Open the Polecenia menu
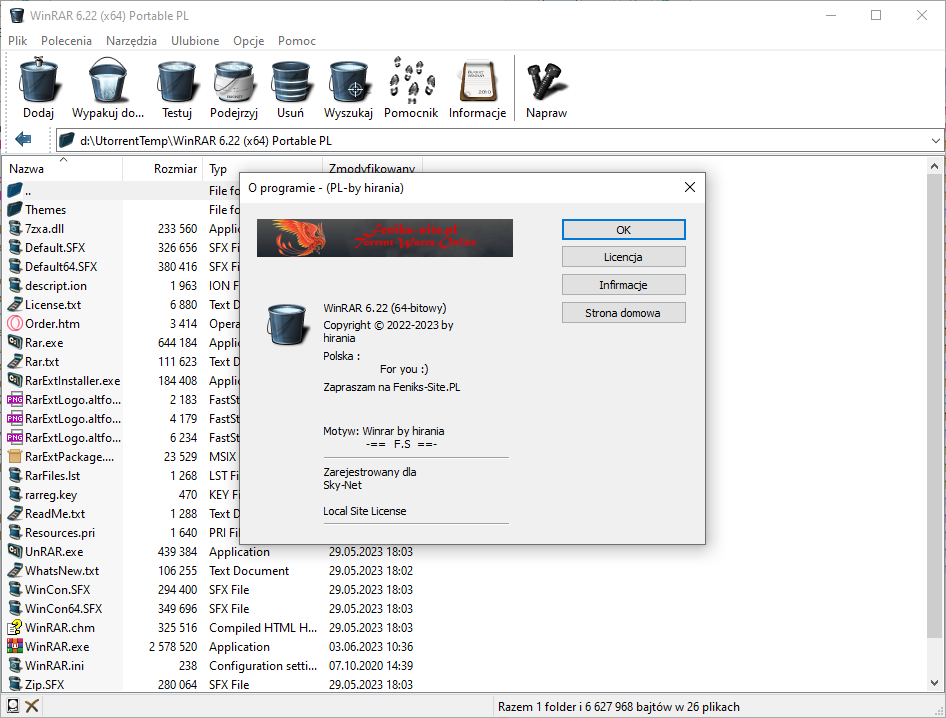Screen dimensions: 946x718 tap(66, 40)
